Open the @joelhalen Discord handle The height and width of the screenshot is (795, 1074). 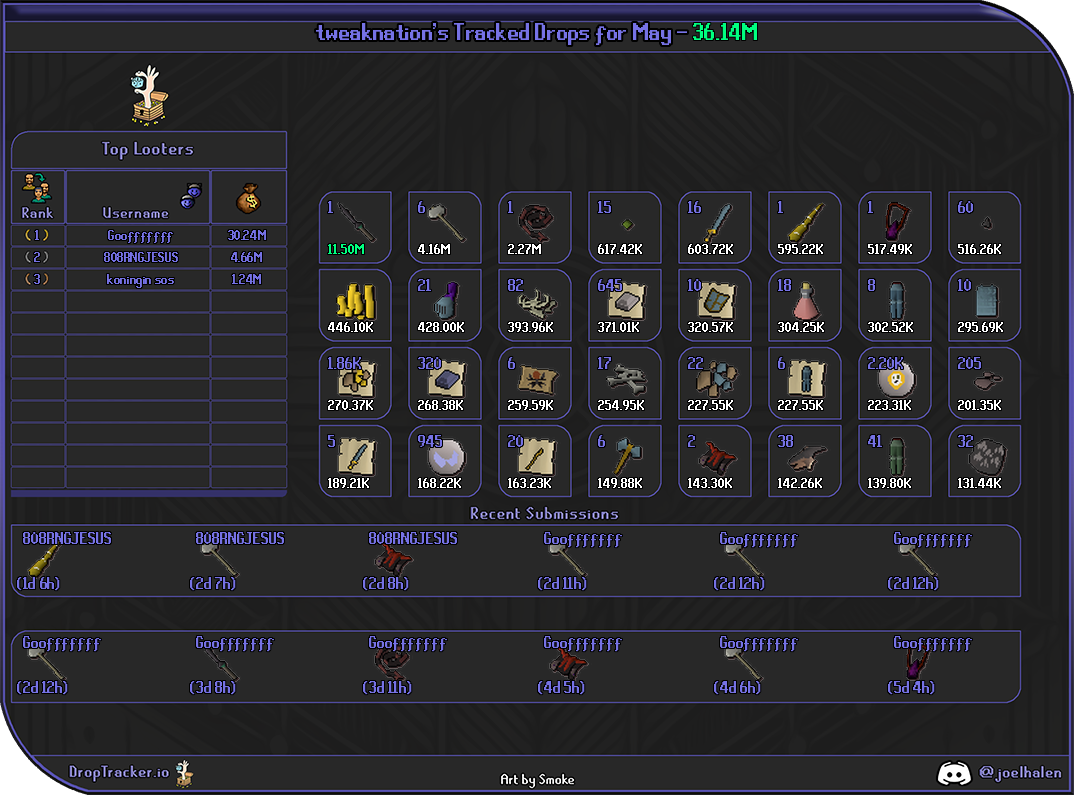coord(1020,773)
